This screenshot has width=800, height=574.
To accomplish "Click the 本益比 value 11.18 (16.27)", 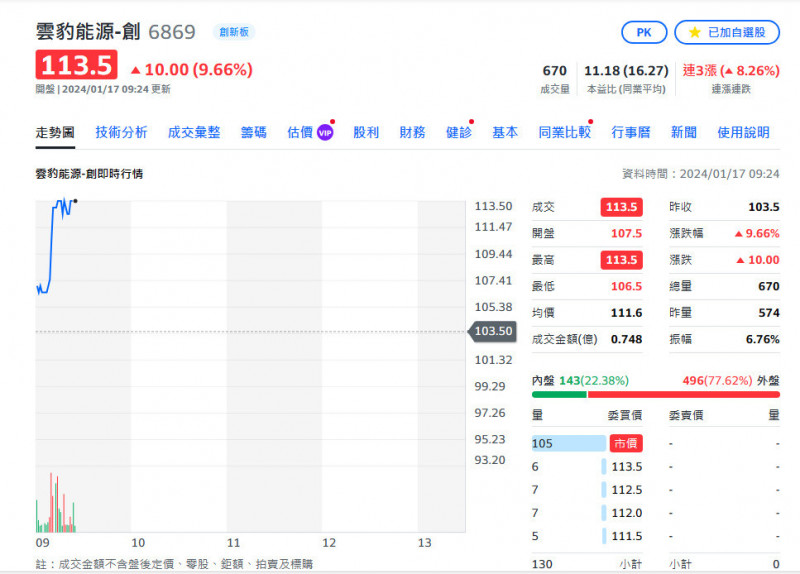I will pyautogui.click(x=626, y=71).
